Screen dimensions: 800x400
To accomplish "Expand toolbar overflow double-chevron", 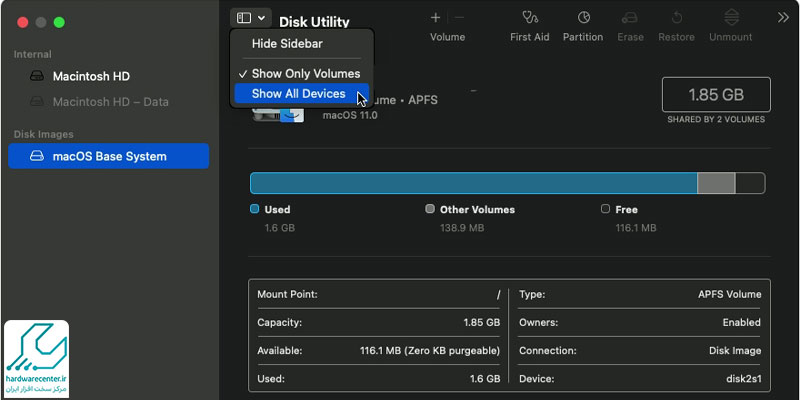I will (x=783, y=18).
